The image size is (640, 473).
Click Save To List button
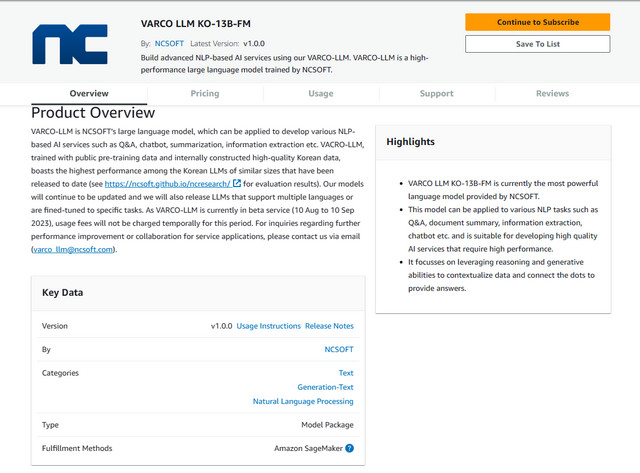(538, 44)
